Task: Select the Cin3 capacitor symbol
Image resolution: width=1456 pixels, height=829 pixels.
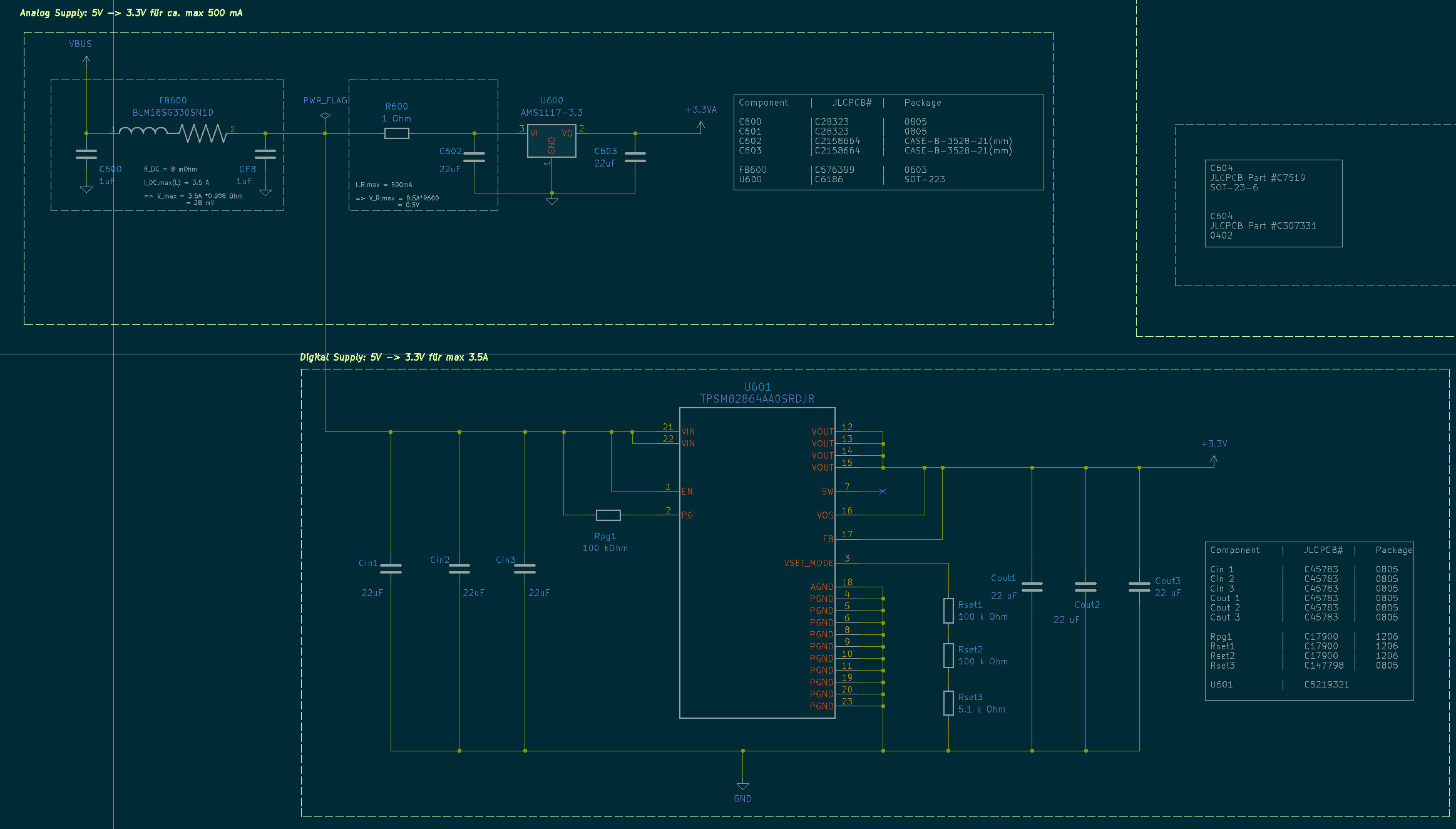Action: pyautogui.click(x=525, y=569)
